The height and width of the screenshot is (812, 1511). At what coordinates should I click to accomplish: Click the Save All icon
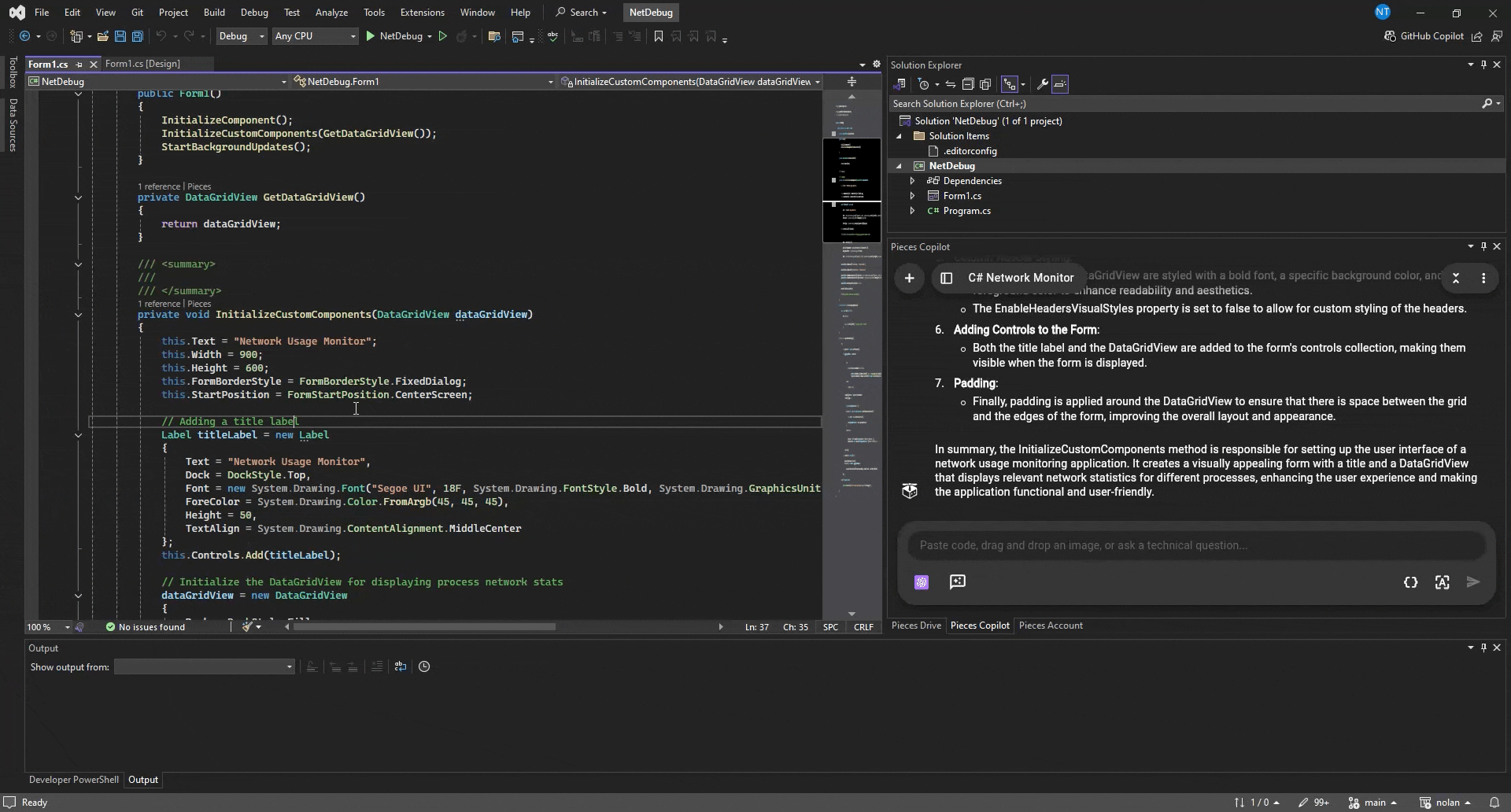pos(138,36)
